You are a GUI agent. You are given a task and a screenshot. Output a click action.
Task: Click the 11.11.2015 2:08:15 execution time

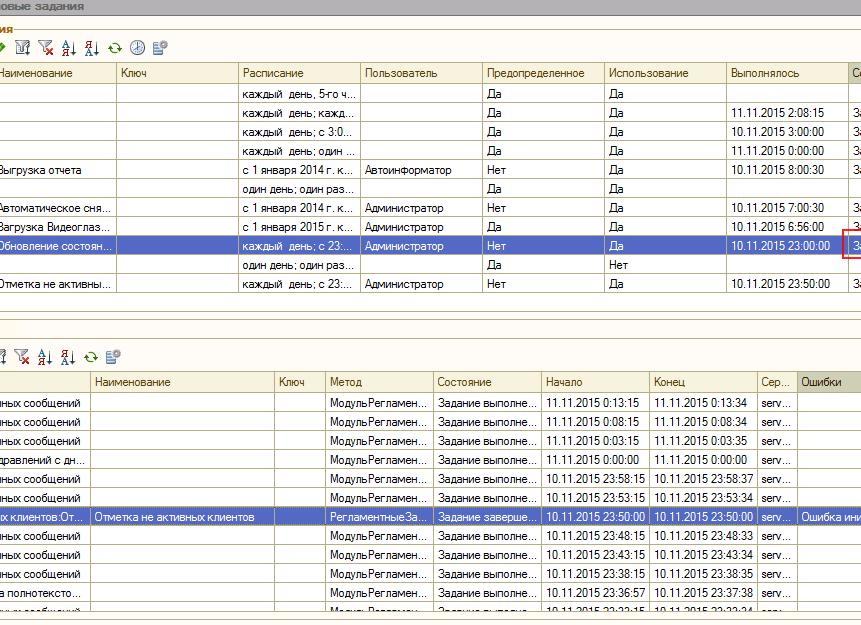pyautogui.click(x=787, y=113)
